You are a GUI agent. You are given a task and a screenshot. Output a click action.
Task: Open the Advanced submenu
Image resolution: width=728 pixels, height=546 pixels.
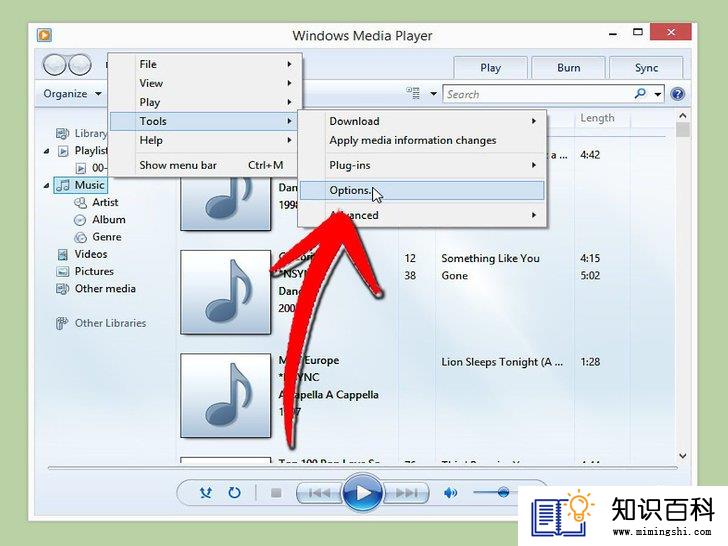[x=422, y=215]
